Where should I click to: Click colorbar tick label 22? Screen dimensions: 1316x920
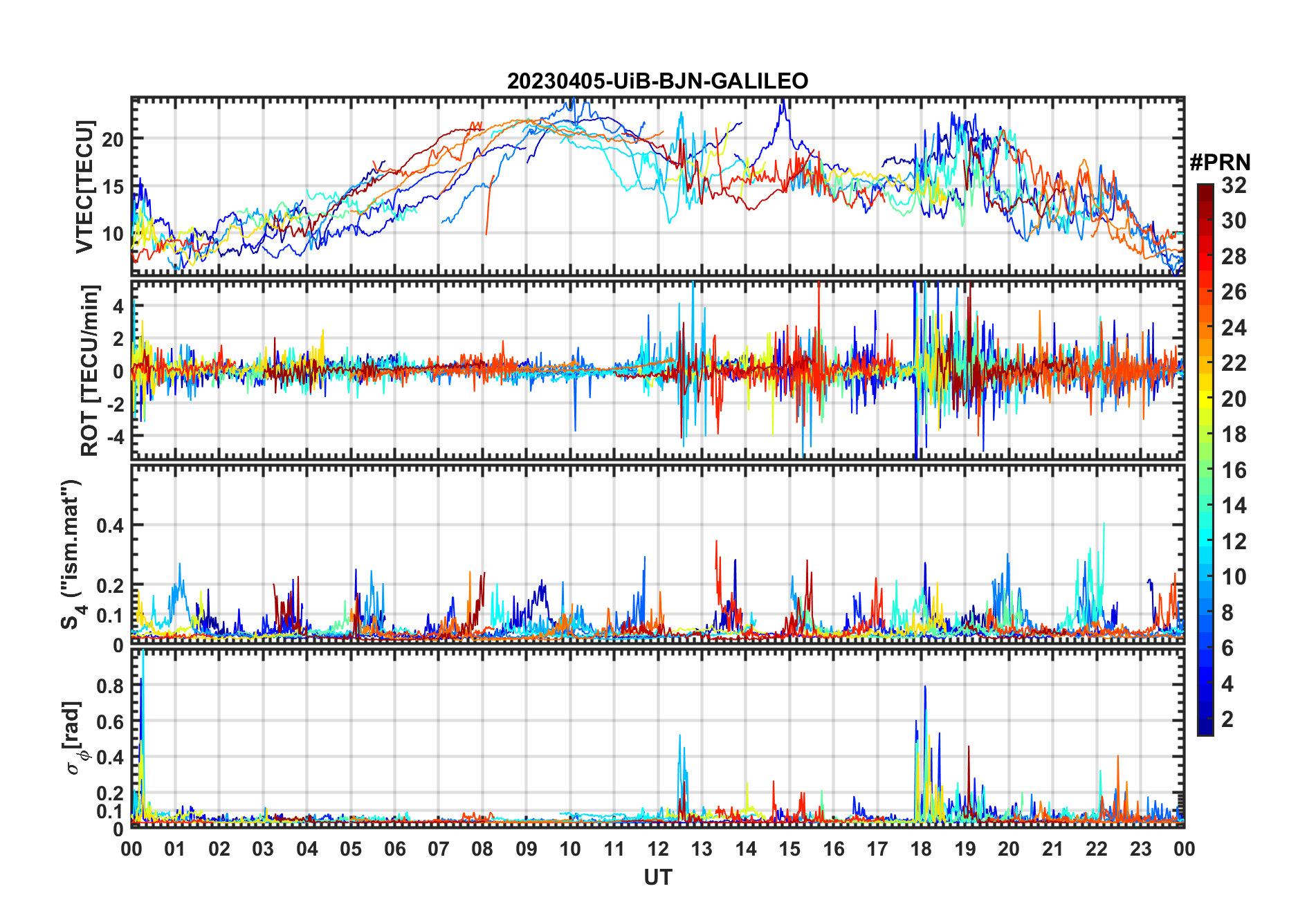point(1234,363)
